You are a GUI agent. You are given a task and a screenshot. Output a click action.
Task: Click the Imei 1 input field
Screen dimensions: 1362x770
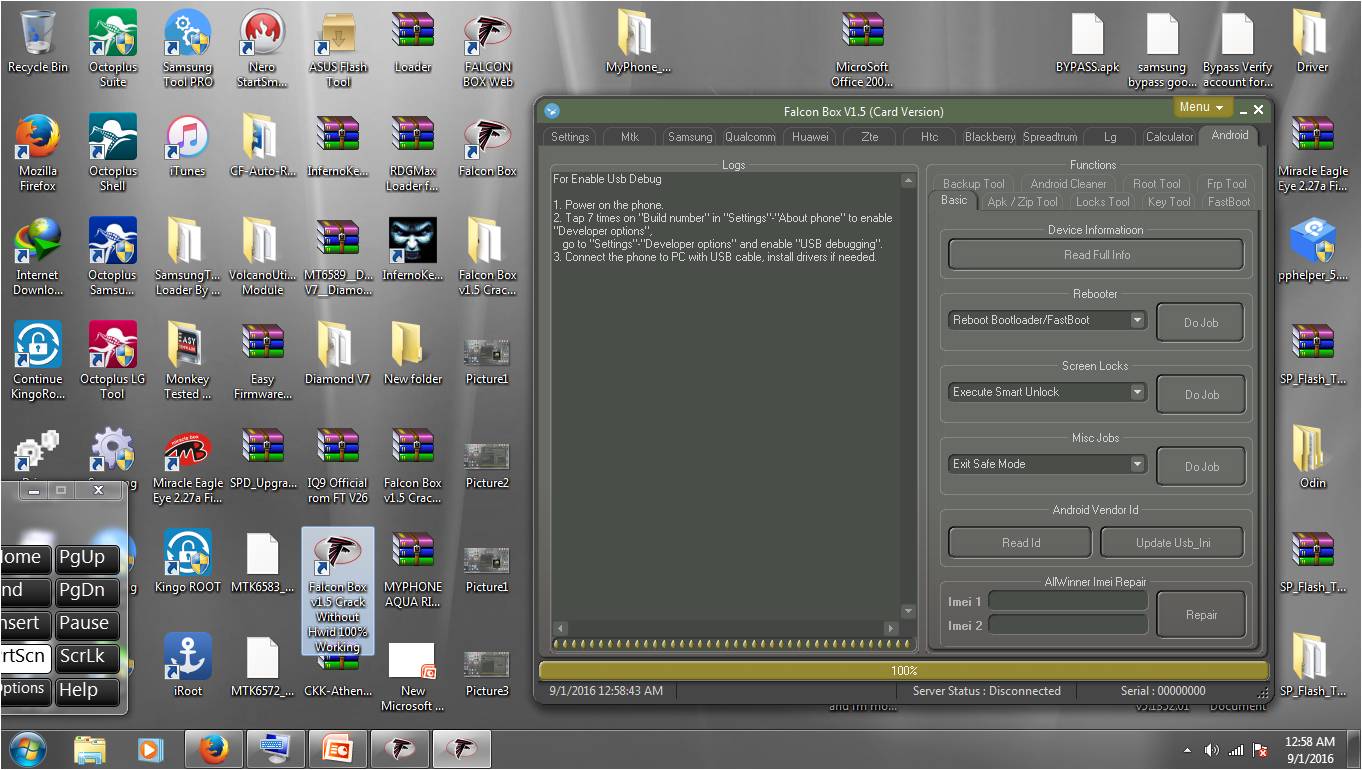click(x=1067, y=601)
